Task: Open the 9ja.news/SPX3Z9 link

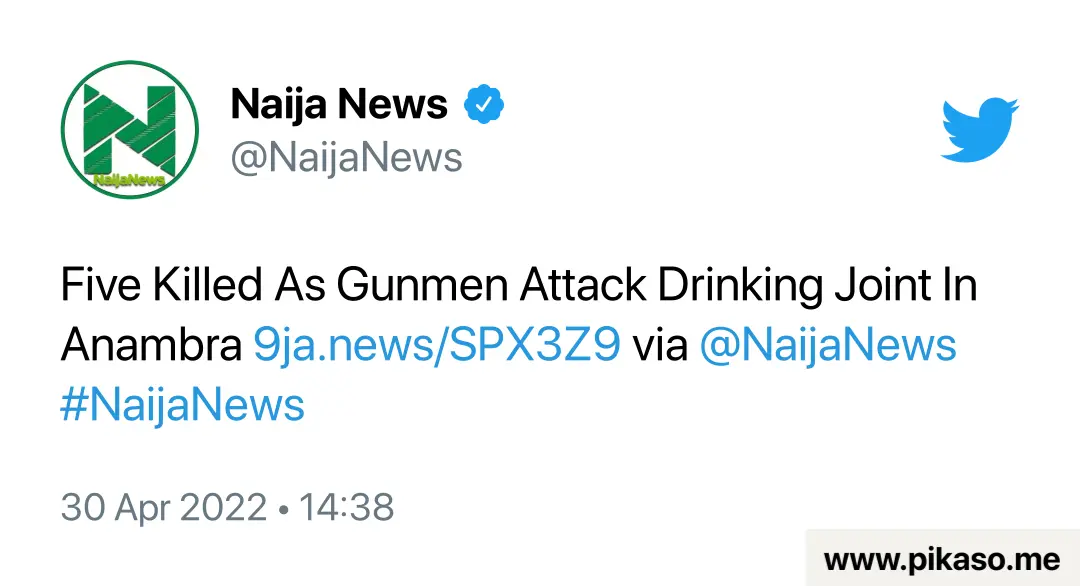Action: click(437, 344)
